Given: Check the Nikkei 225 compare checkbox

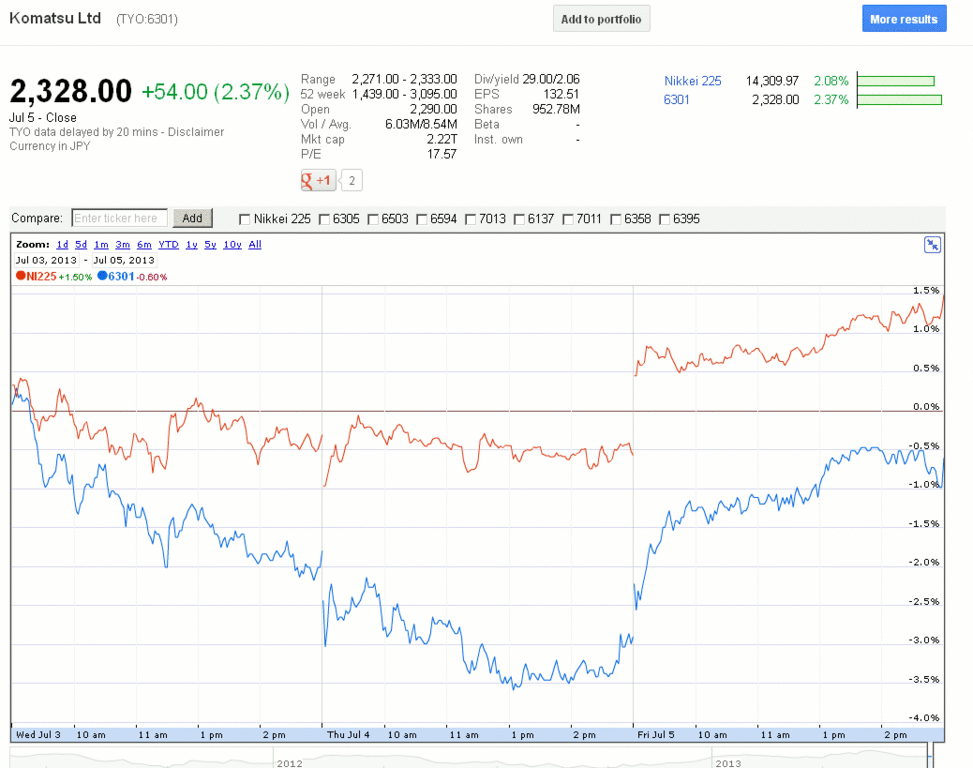Looking at the screenshot, I should (244, 219).
